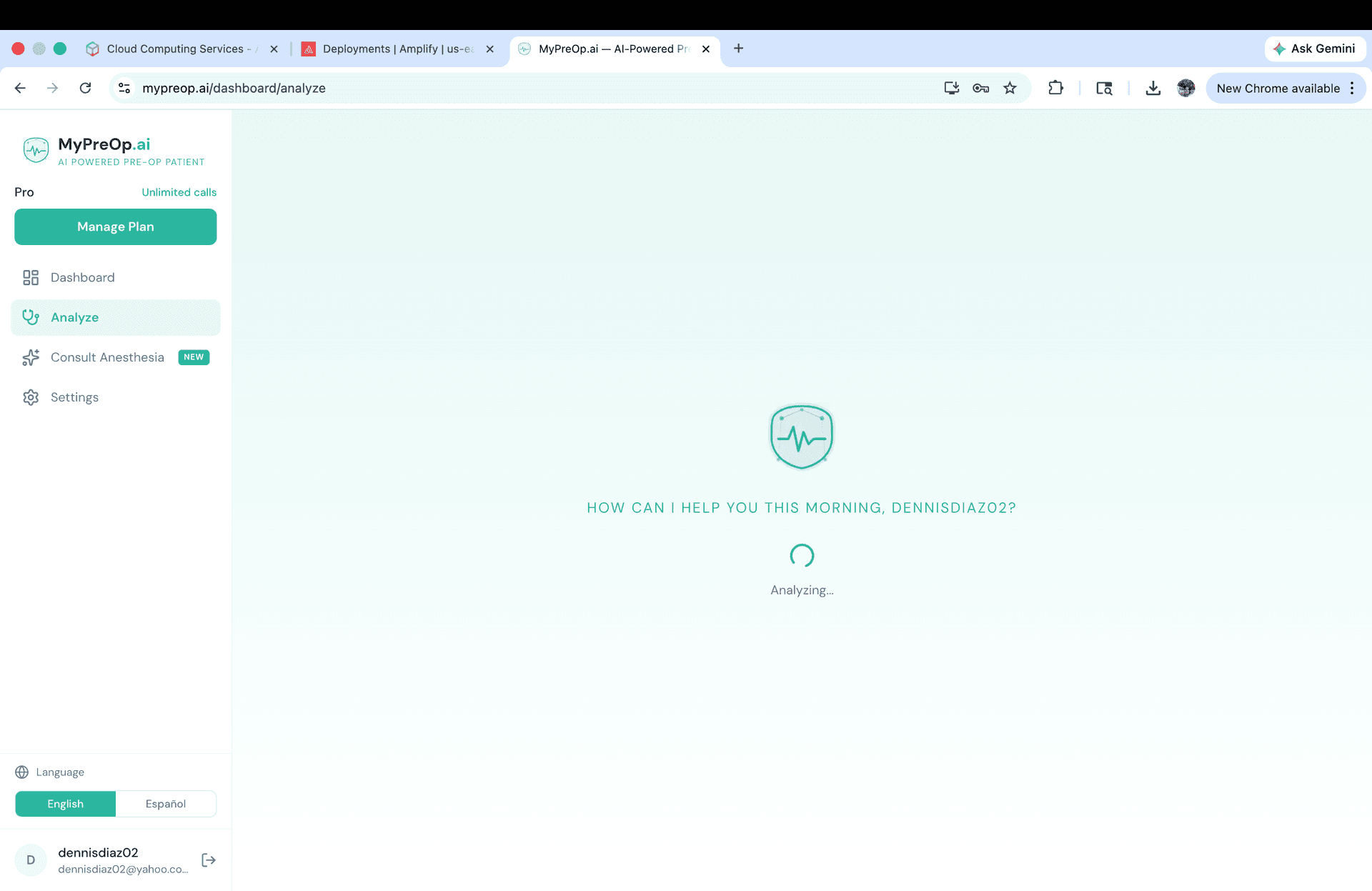This screenshot has width=1372, height=891.
Task: Open Consult Anesthesia page
Action: [116, 357]
